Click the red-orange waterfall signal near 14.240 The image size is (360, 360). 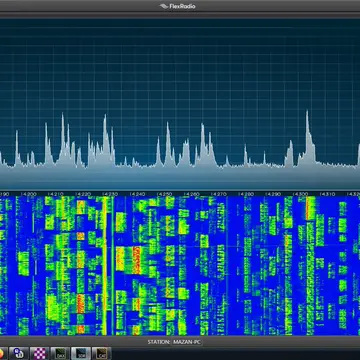[x=137, y=260]
